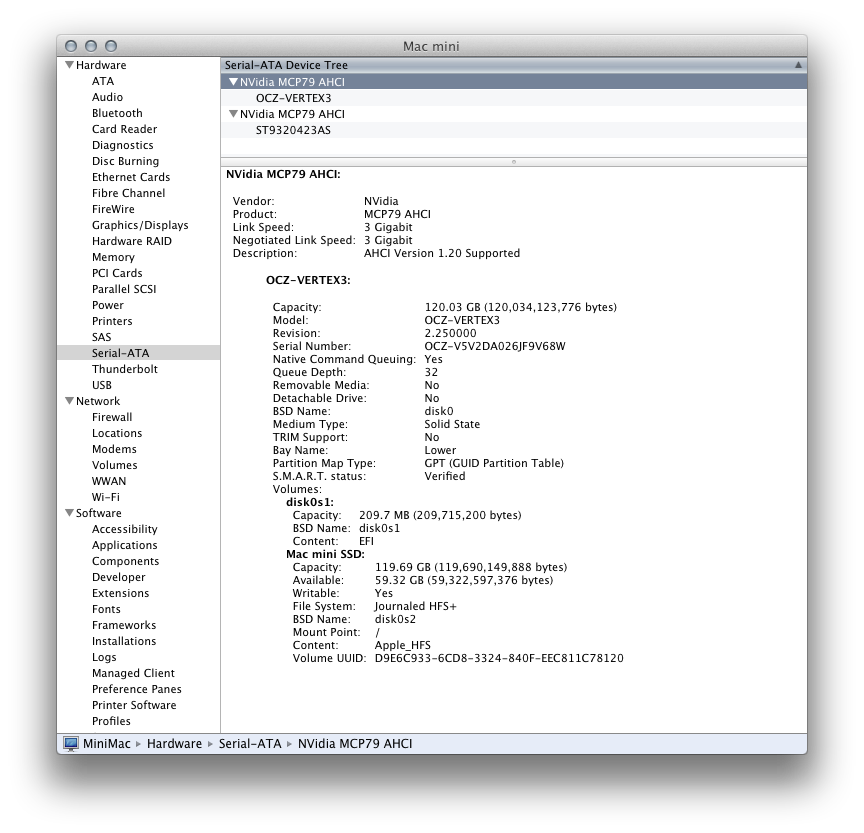Open Installations section
864x833 pixels.
click(125, 641)
